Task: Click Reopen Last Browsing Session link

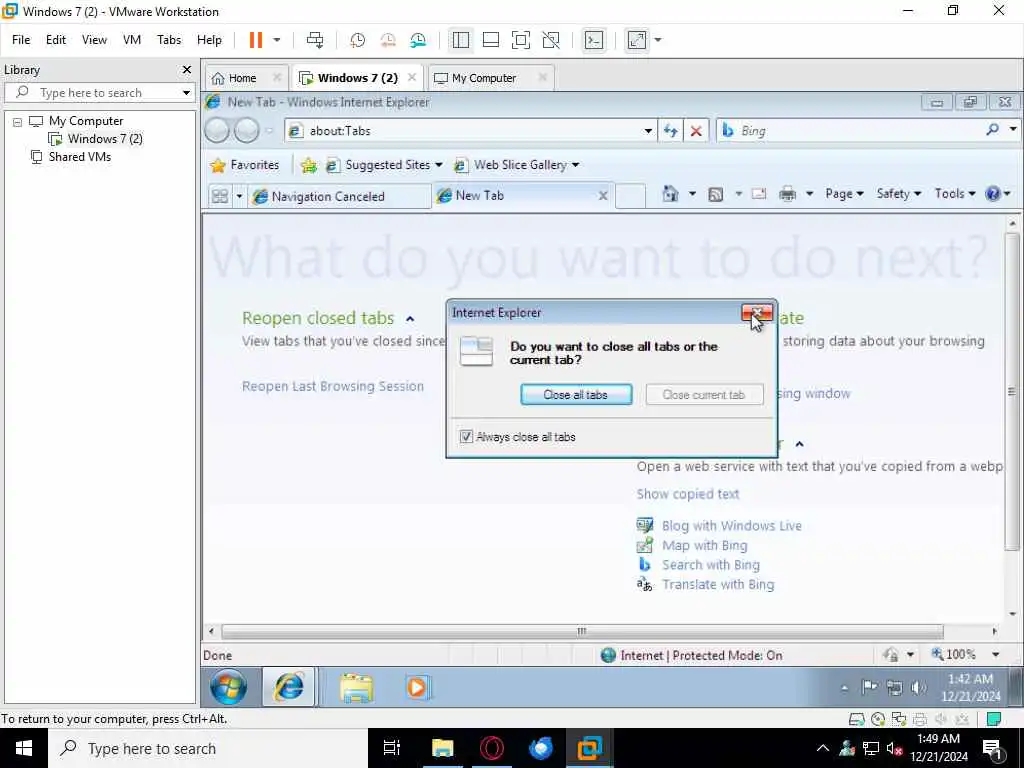Action: pyautogui.click(x=332, y=386)
